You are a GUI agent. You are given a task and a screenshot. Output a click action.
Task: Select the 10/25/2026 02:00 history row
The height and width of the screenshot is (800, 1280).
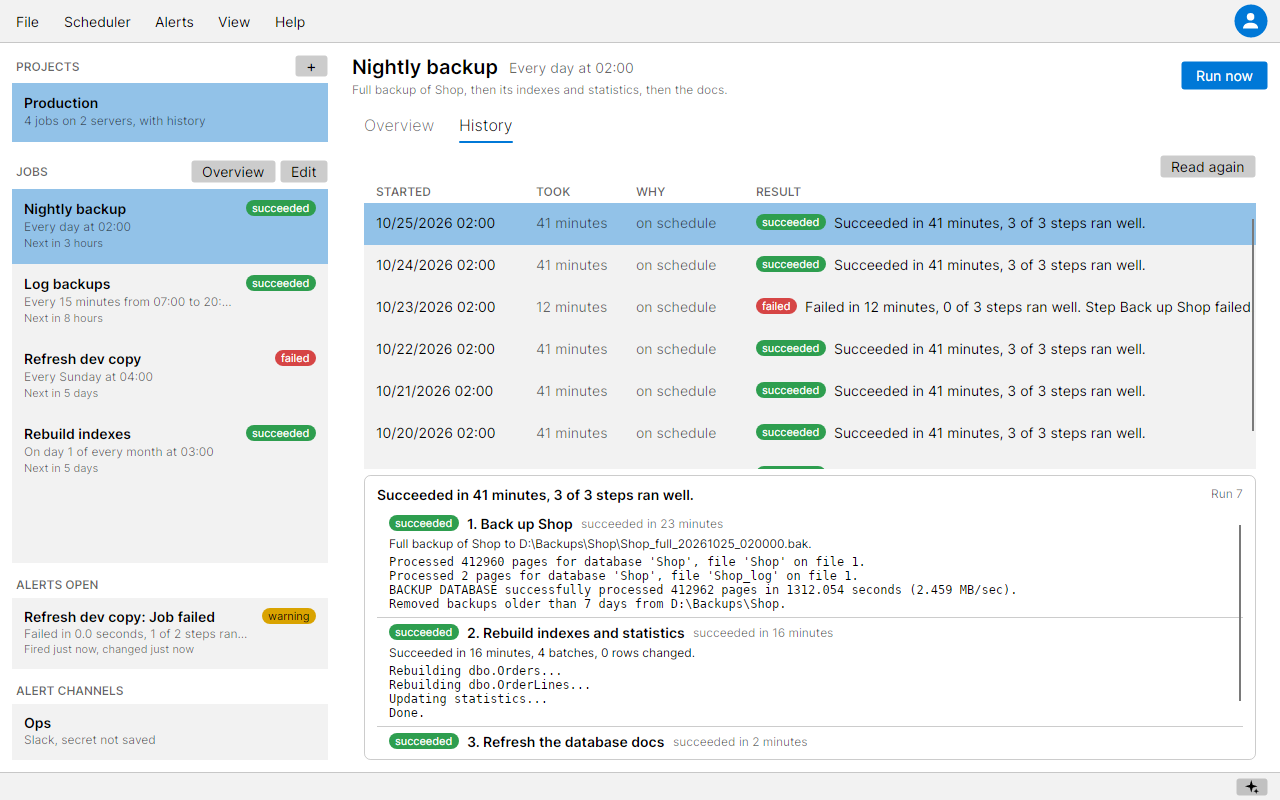pos(809,223)
